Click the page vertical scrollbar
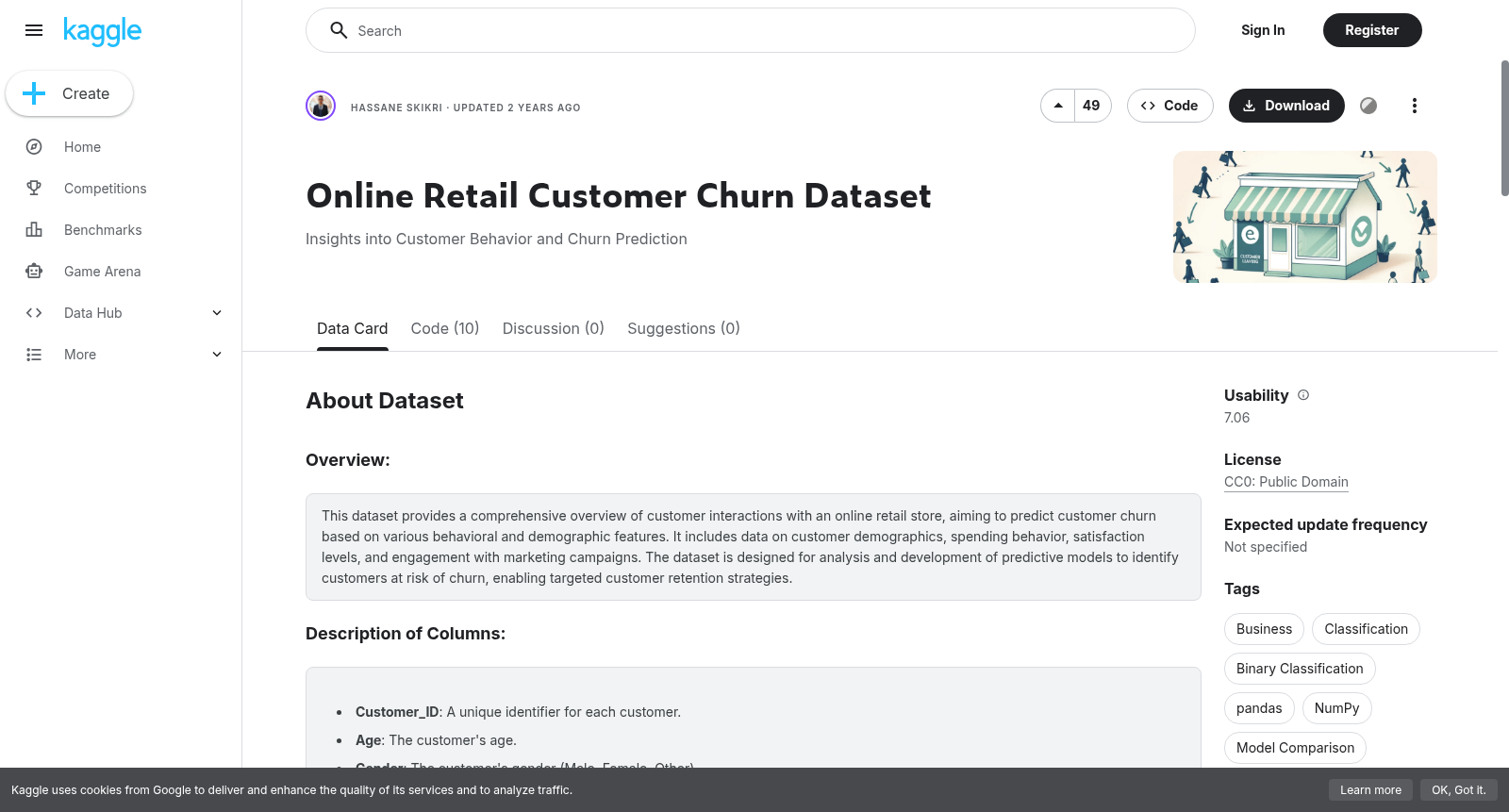 pos(1504,128)
